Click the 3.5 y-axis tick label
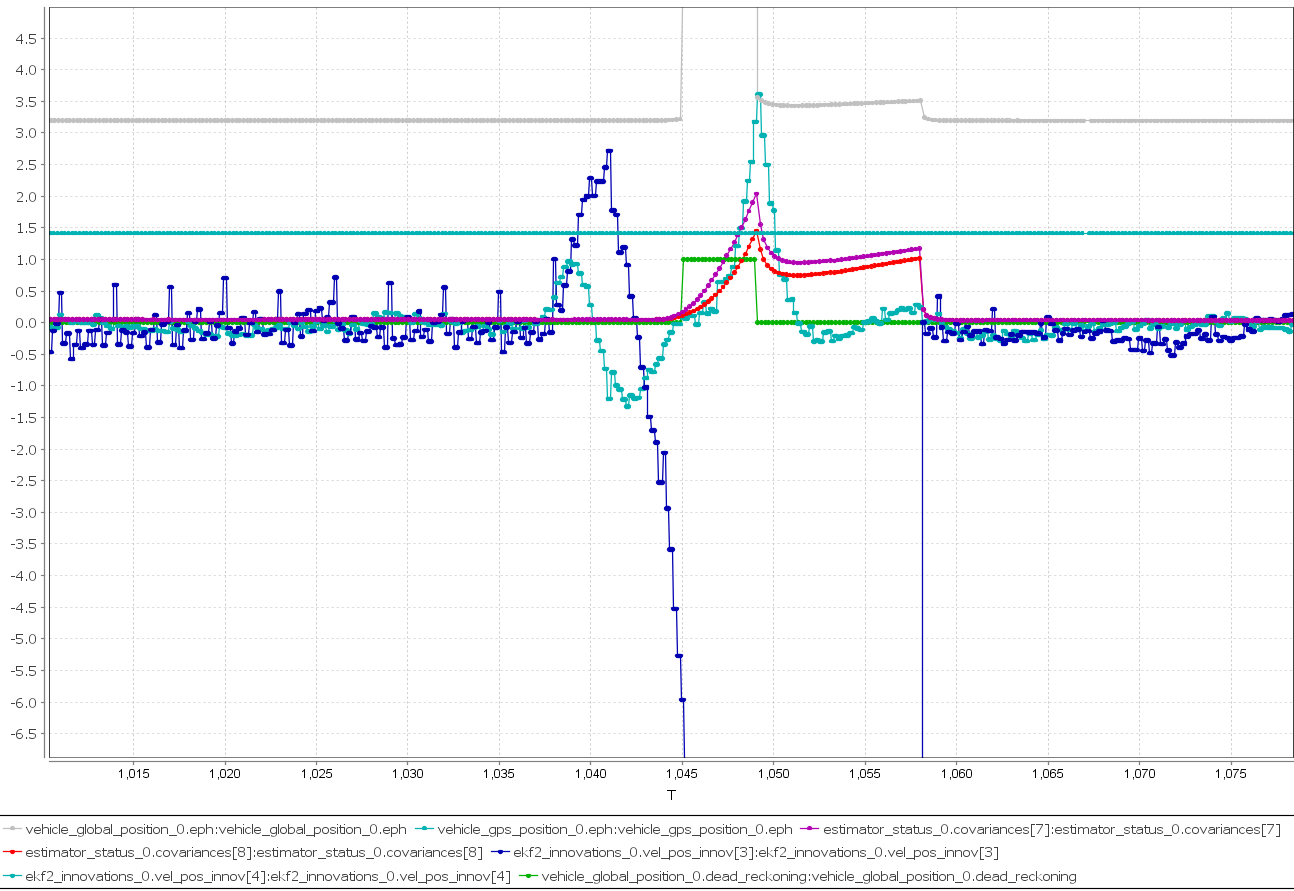The image size is (1294, 891). pyautogui.click(x=27, y=102)
